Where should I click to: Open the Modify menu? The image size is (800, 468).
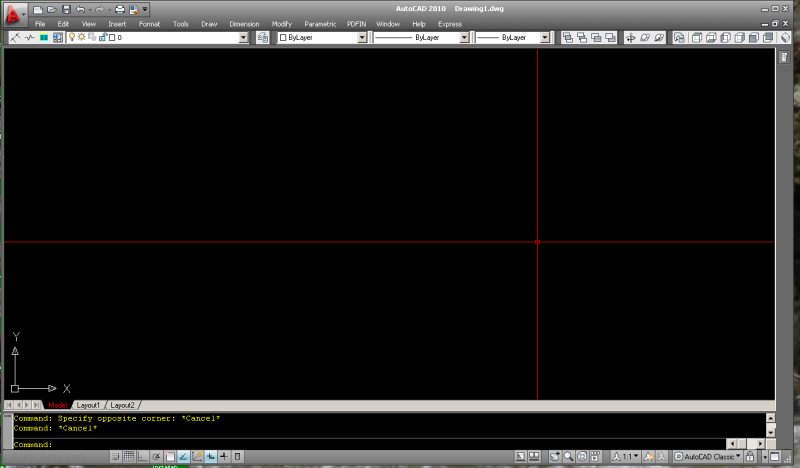click(281, 24)
